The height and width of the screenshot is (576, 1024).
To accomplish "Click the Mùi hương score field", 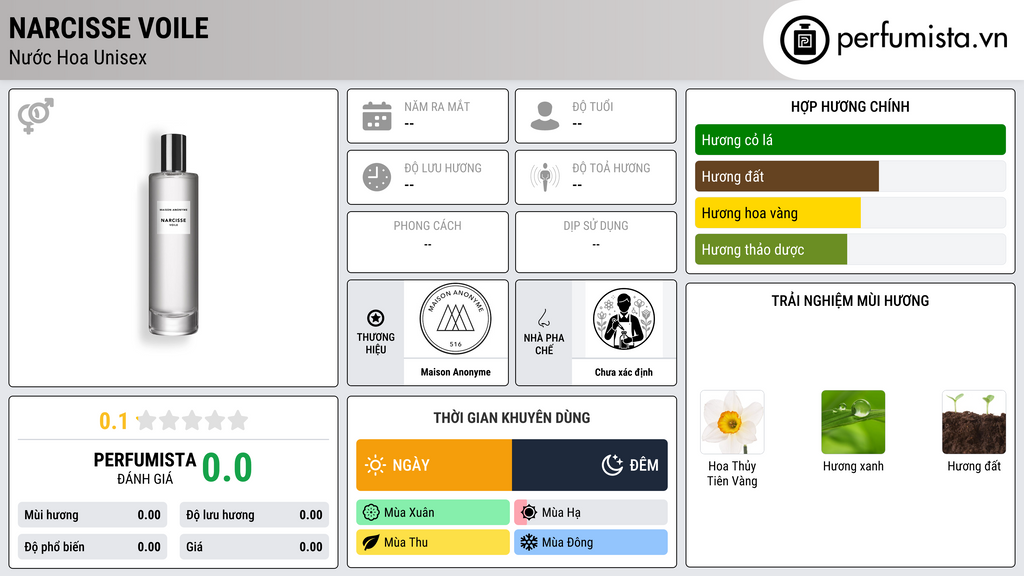I will tap(93, 515).
